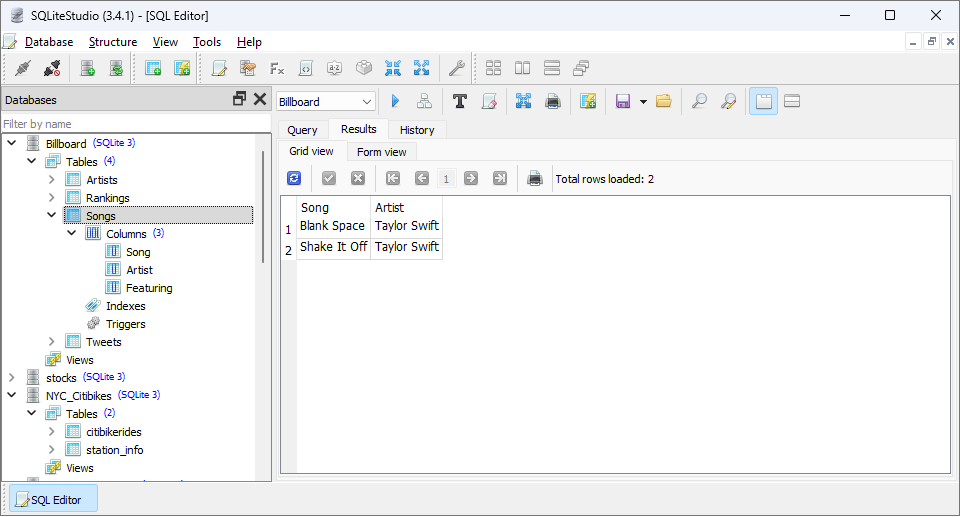Clear execution history eraser icon
This screenshot has width=960, height=517.
[x=489, y=101]
